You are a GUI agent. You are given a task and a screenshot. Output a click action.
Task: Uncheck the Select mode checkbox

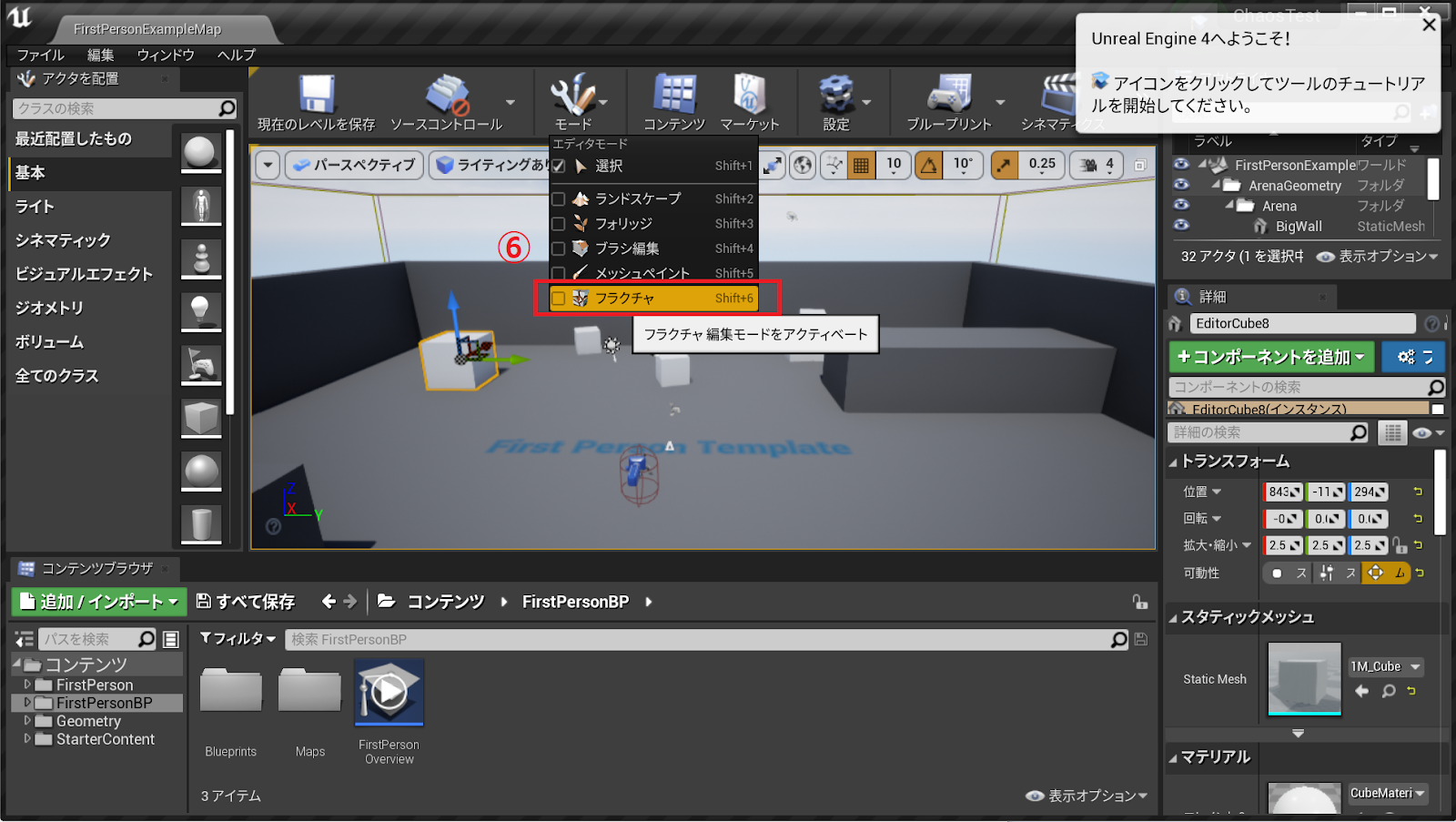559,166
